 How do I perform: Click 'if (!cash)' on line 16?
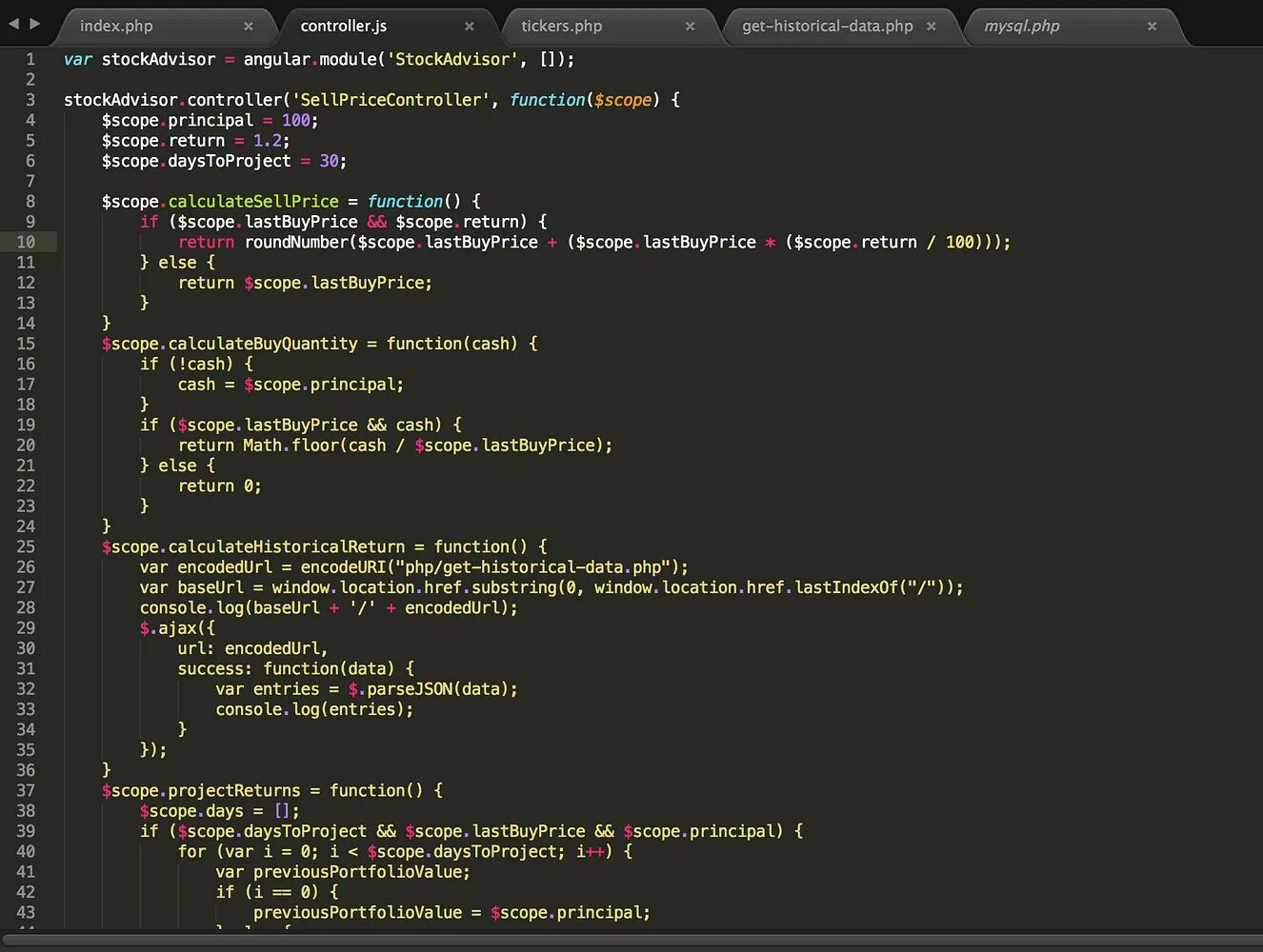click(187, 364)
